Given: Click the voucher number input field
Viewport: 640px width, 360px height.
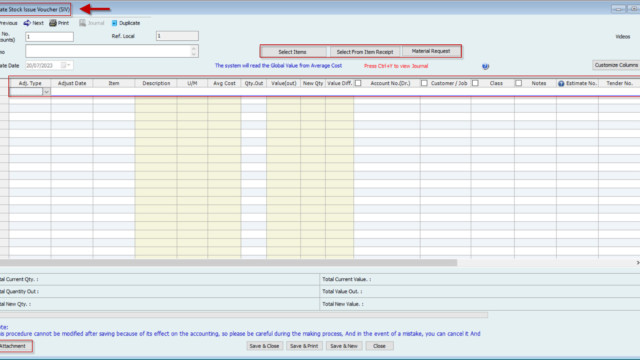Looking at the screenshot, I should pyautogui.click(x=49, y=37).
